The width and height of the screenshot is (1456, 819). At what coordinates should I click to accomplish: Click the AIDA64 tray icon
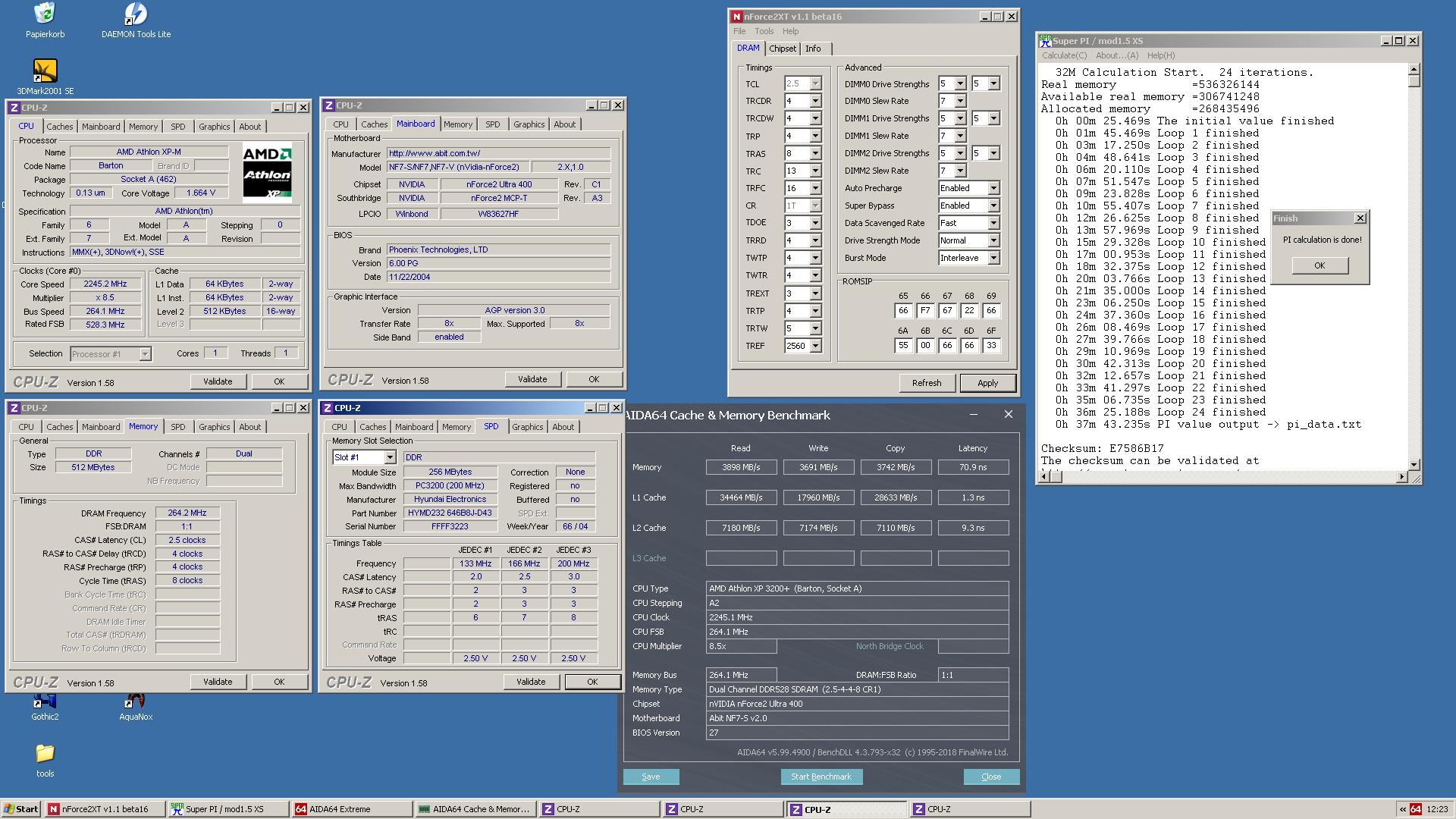pyautogui.click(x=1415, y=809)
